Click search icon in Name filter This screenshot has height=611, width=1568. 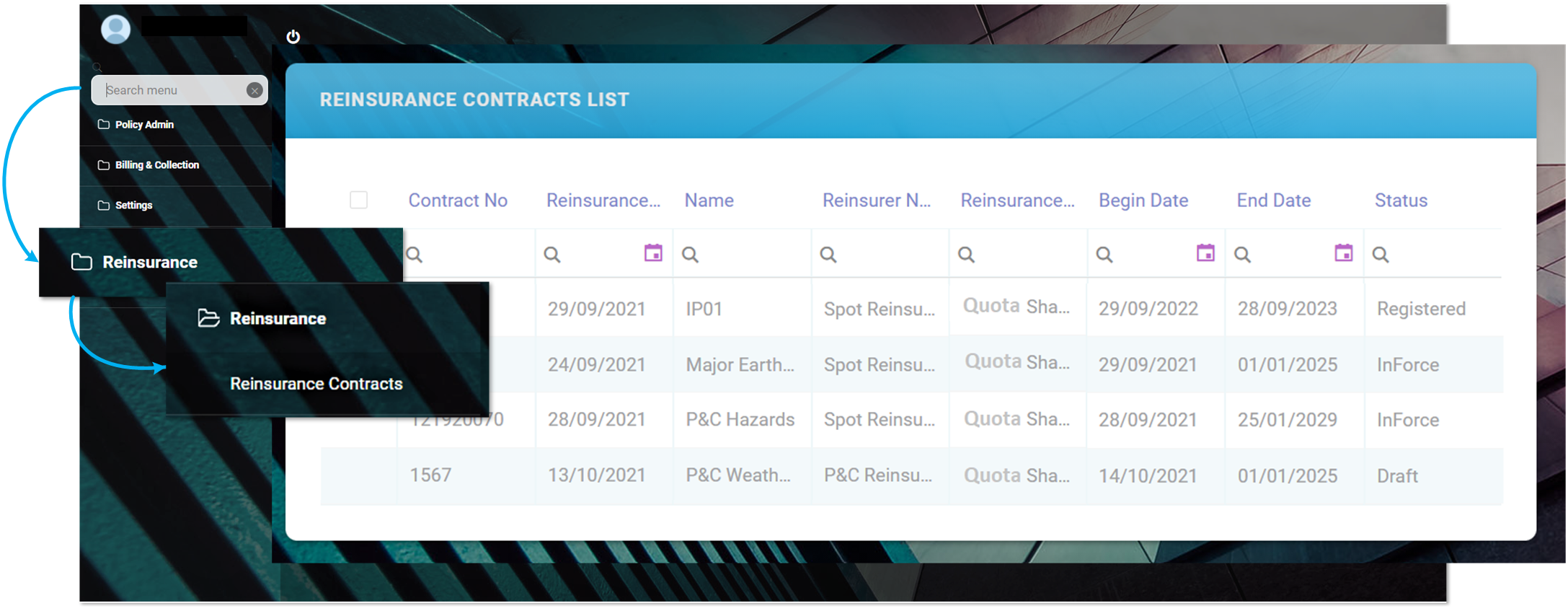click(x=690, y=255)
